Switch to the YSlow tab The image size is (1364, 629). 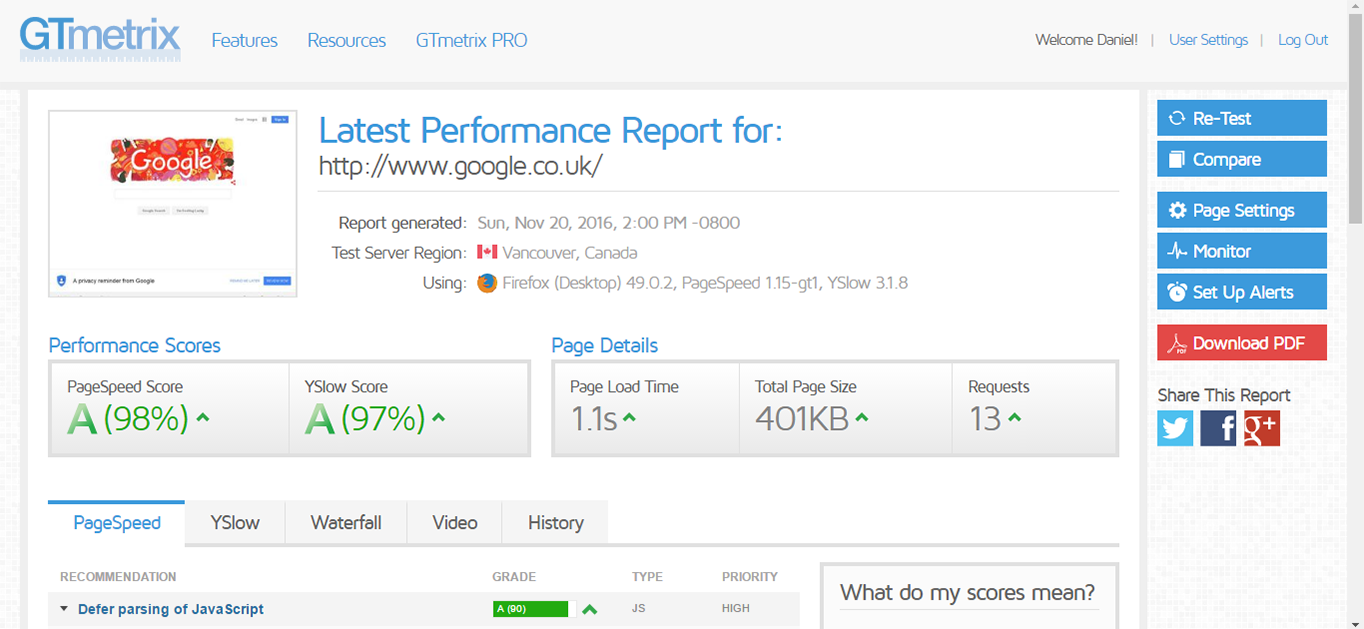(x=235, y=523)
